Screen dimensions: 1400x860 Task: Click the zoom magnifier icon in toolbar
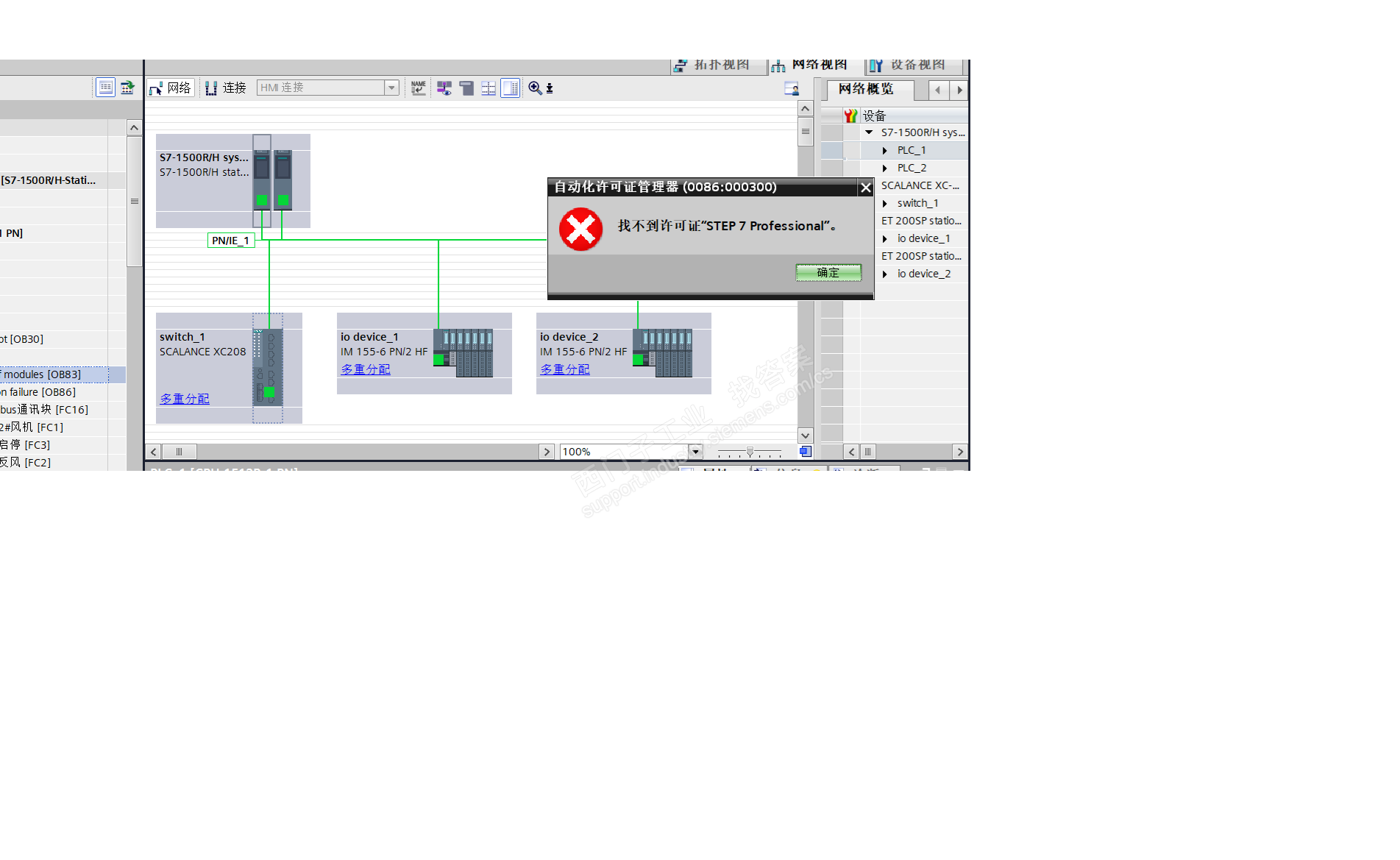coord(535,88)
